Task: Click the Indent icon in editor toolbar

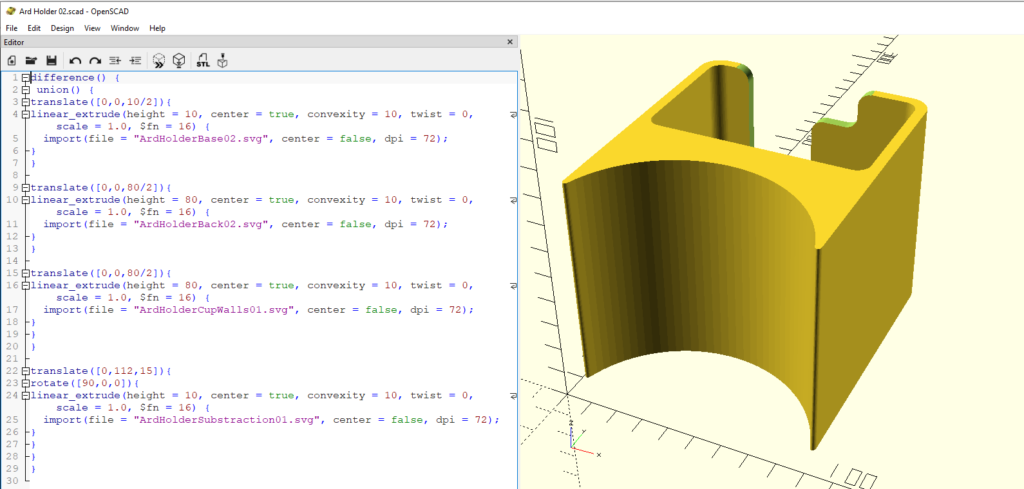Action: coord(135,61)
